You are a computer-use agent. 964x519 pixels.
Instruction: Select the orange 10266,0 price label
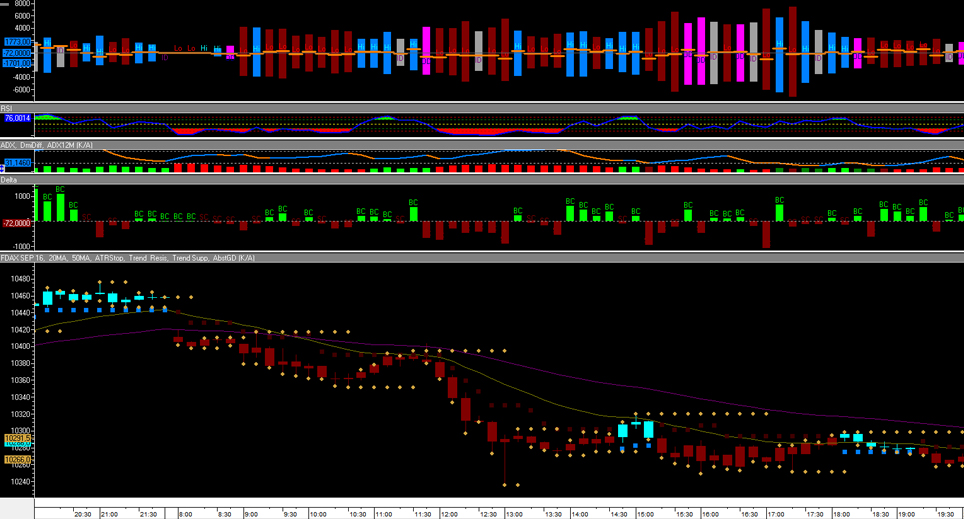17,459
